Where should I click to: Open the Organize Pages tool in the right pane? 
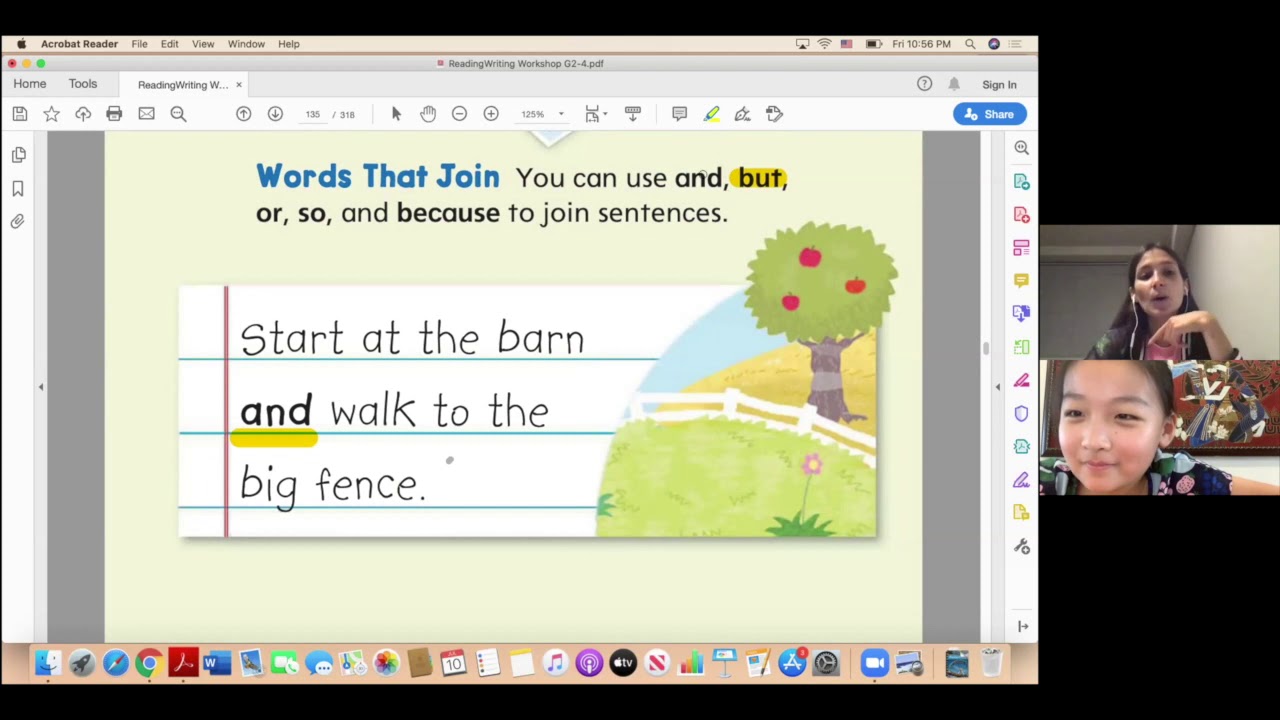[1021, 248]
